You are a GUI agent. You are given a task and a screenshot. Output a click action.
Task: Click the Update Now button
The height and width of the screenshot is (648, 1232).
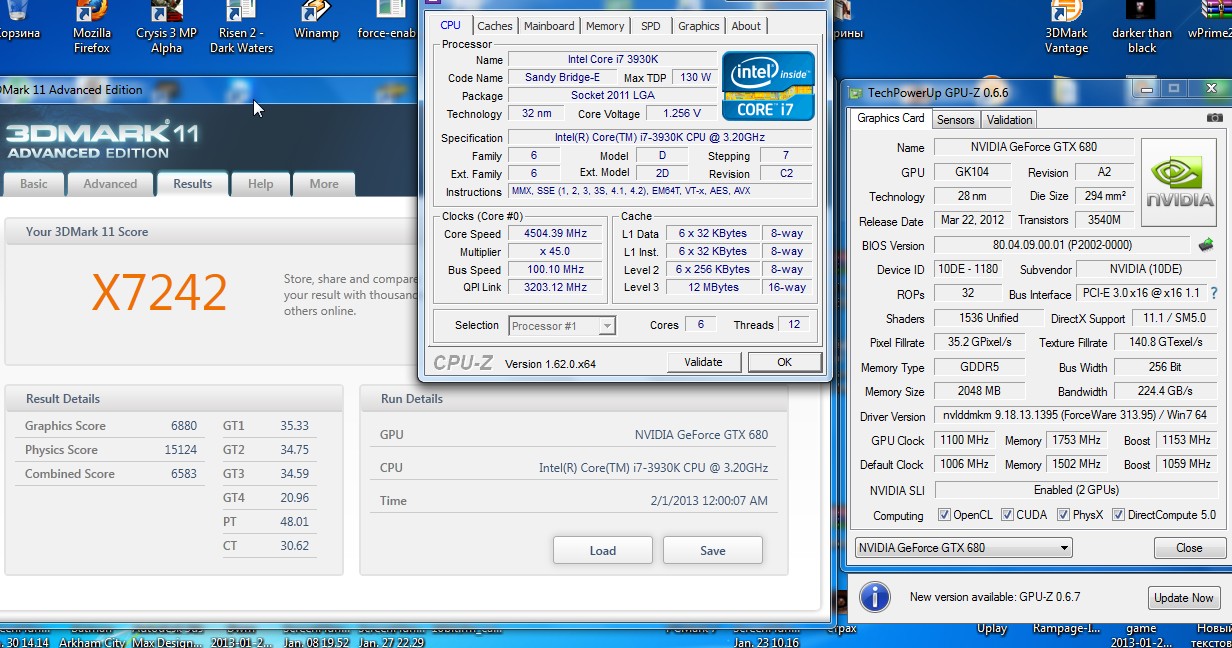click(1183, 598)
